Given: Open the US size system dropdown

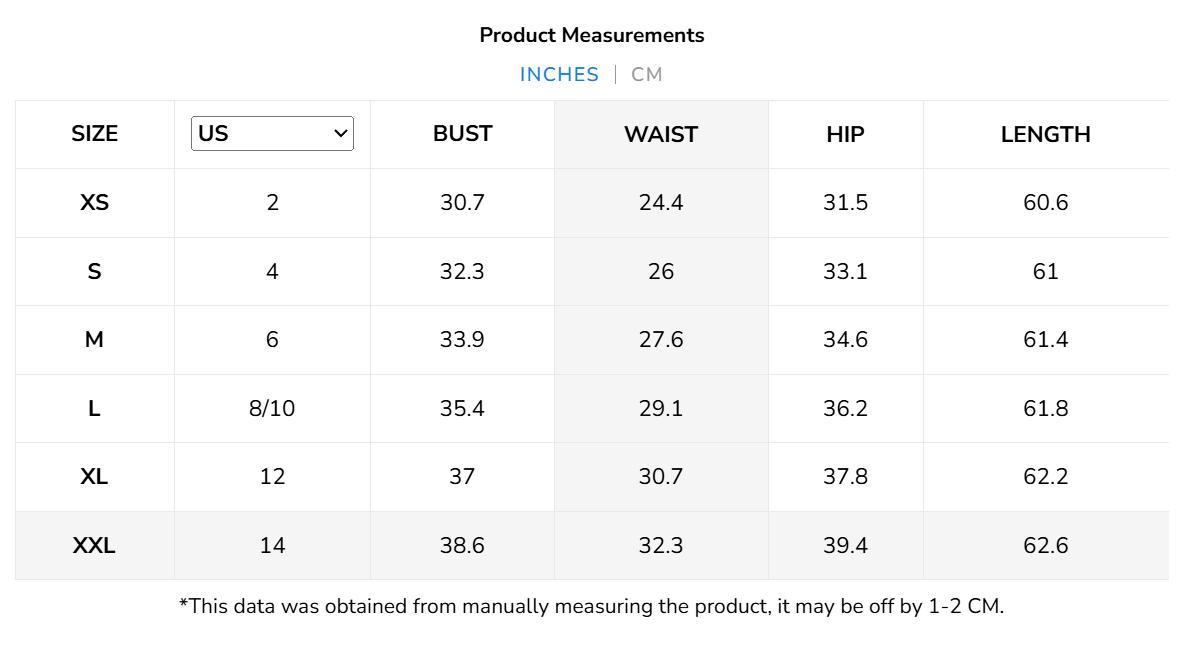Looking at the screenshot, I should point(272,134).
